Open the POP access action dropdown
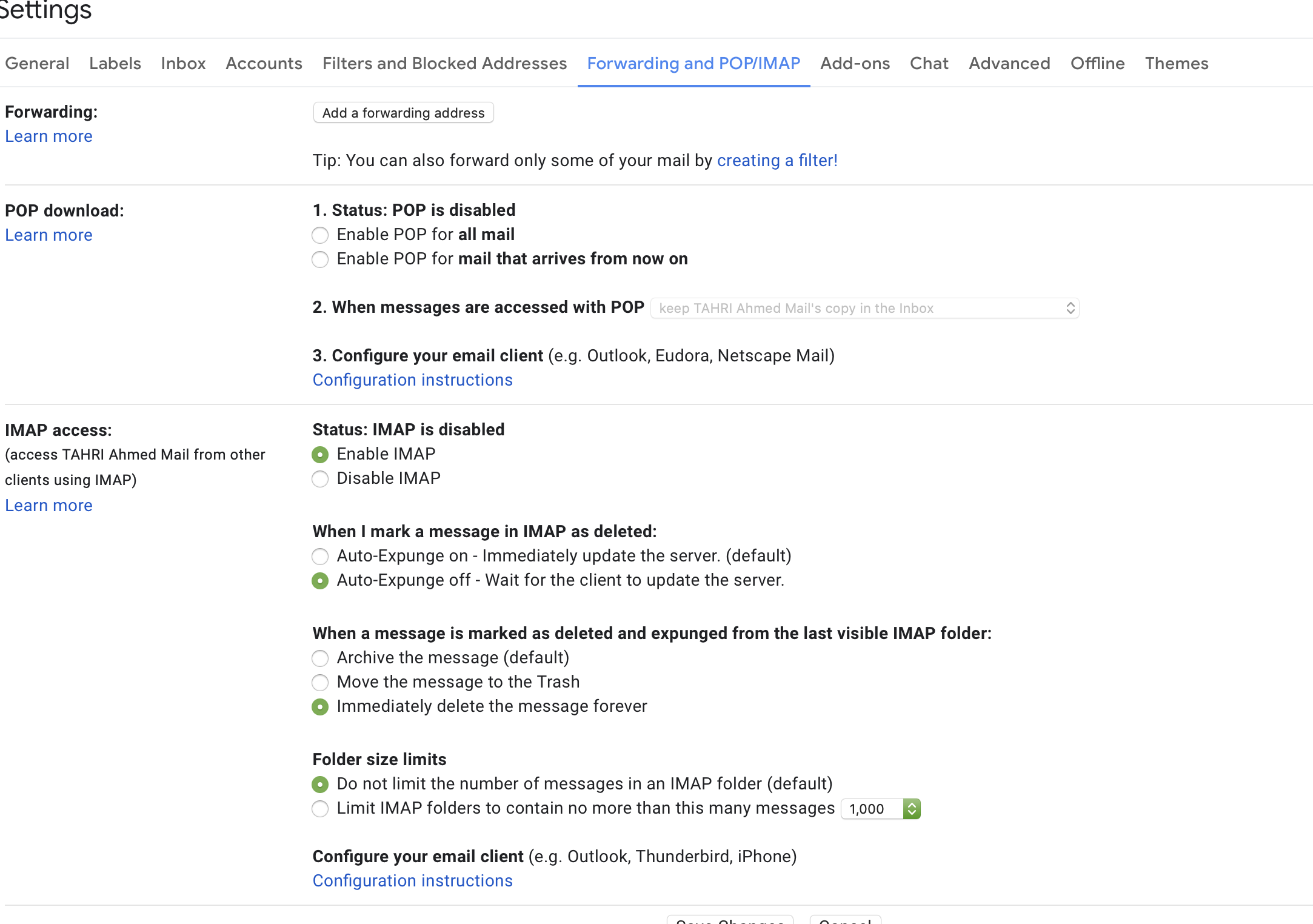 [864, 308]
